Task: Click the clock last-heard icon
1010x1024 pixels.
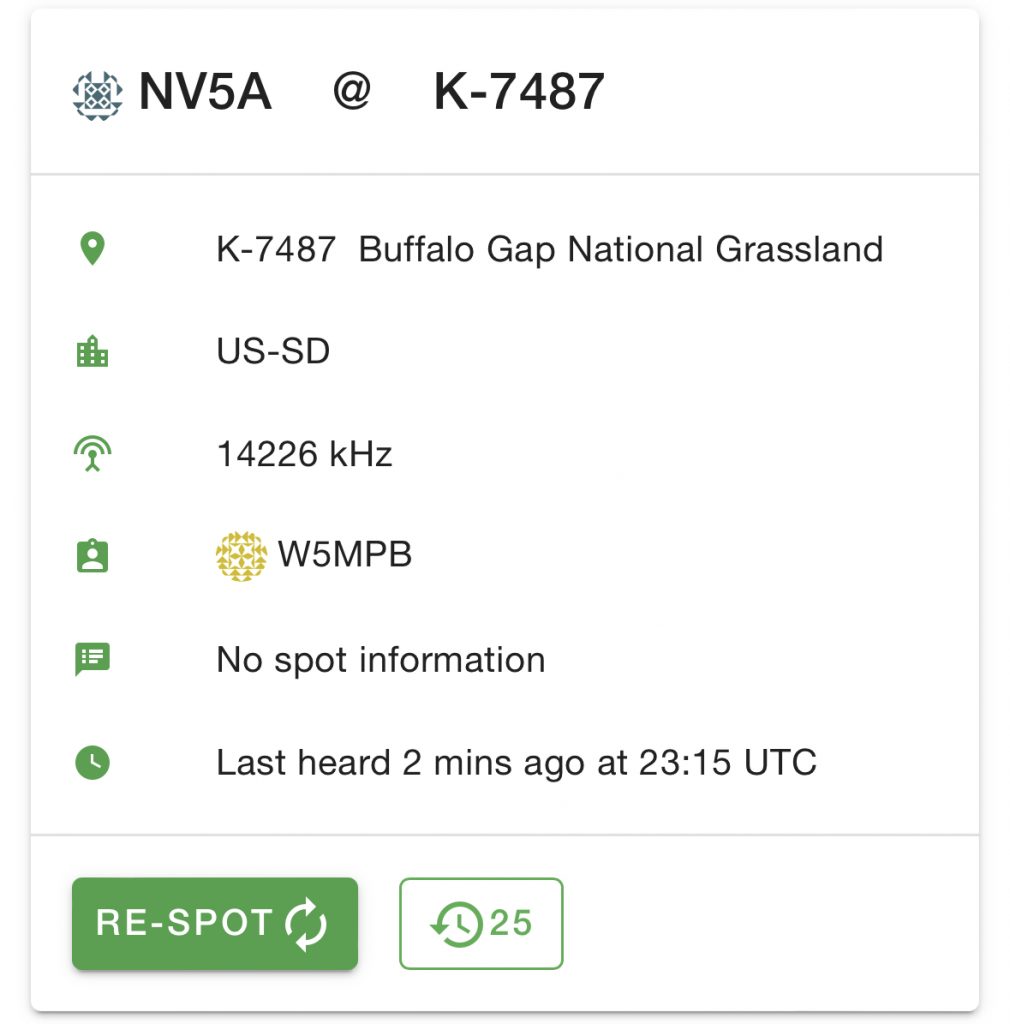Action: [92, 763]
